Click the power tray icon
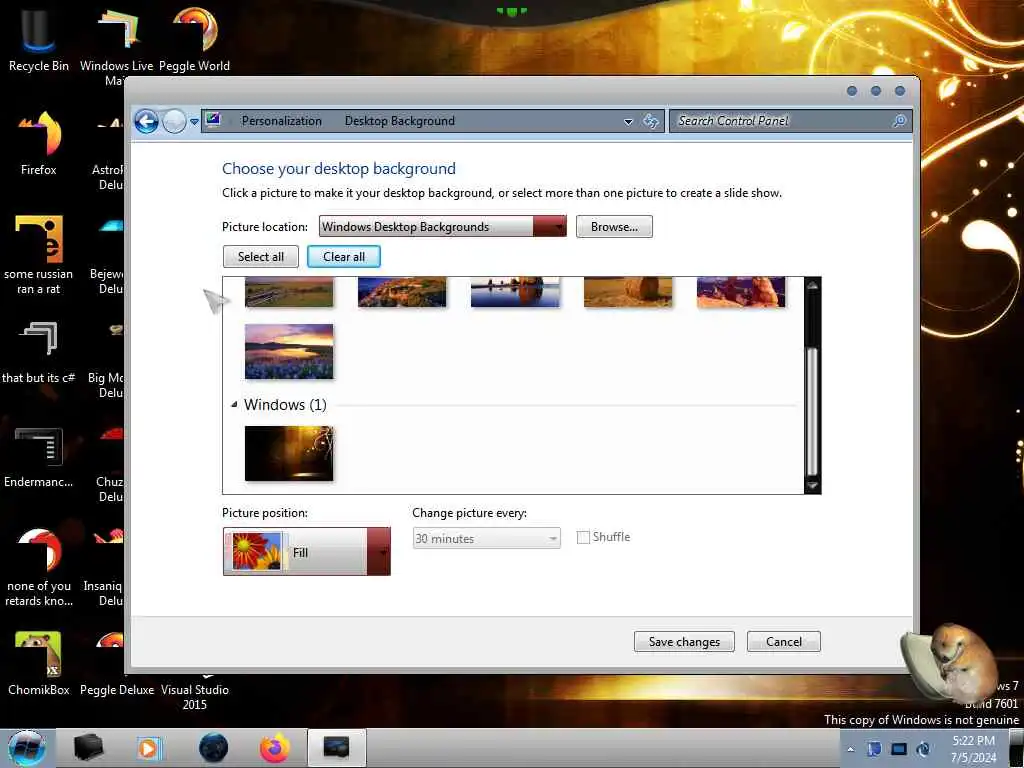The height and width of the screenshot is (768, 1024). point(923,749)
